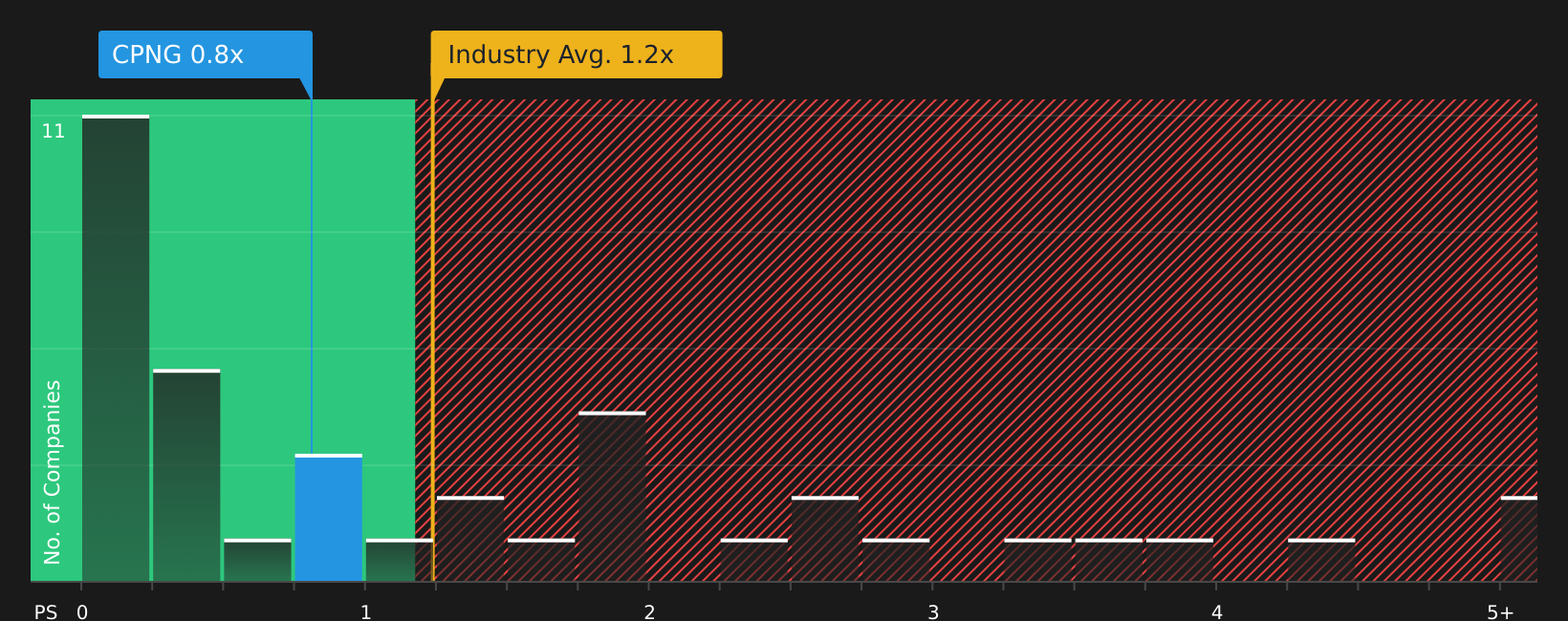This screenshot has width=1568, height=621.
Task: Select the blue CPNG histogram bar
Action: point(329,518)
